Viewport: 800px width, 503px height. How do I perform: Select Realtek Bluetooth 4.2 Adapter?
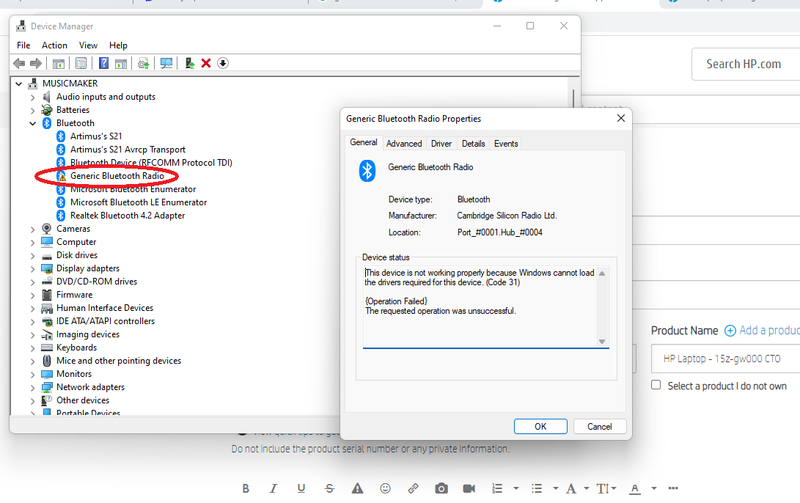coord(128,216)
